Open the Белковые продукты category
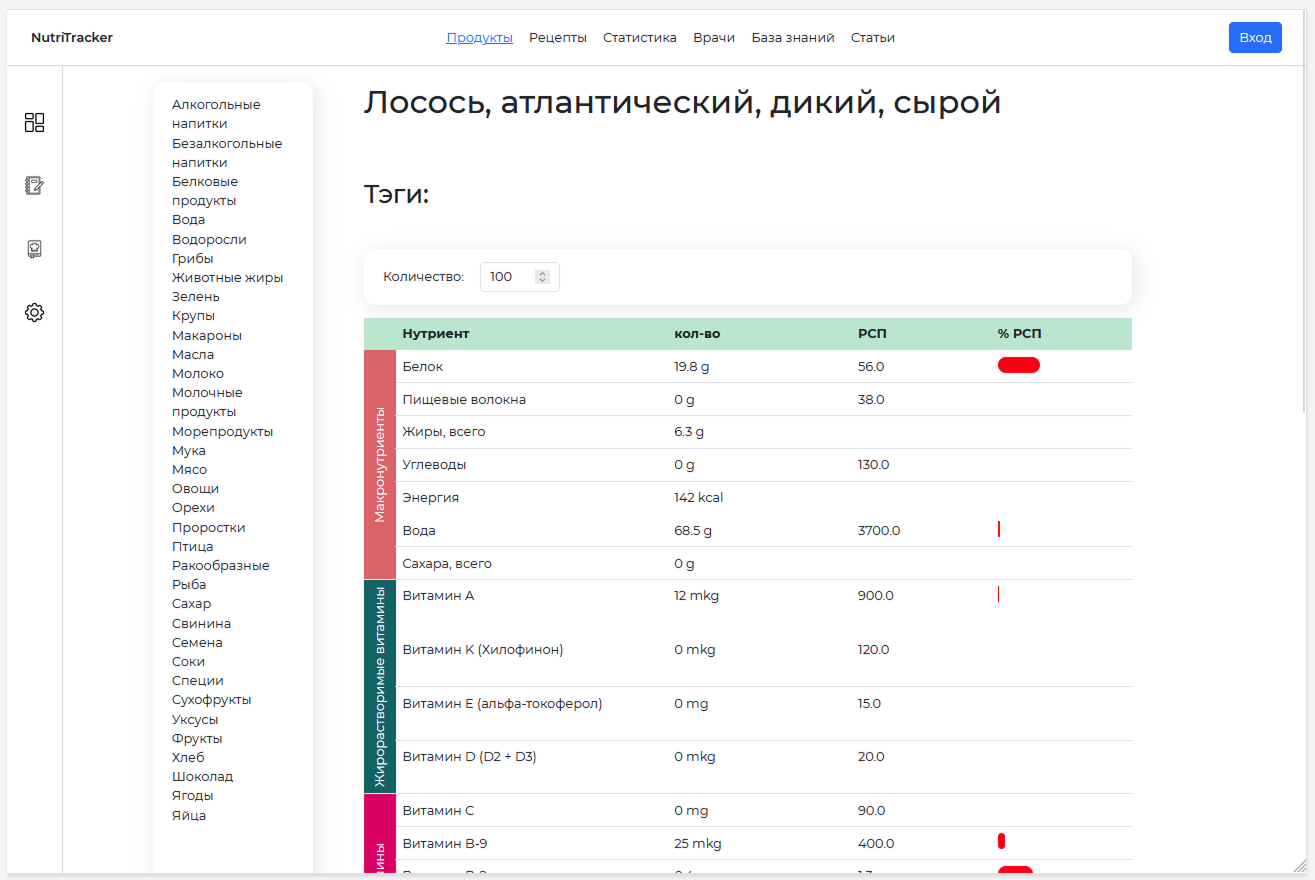This screenshot has width=1315, height=880. (205, 191)
